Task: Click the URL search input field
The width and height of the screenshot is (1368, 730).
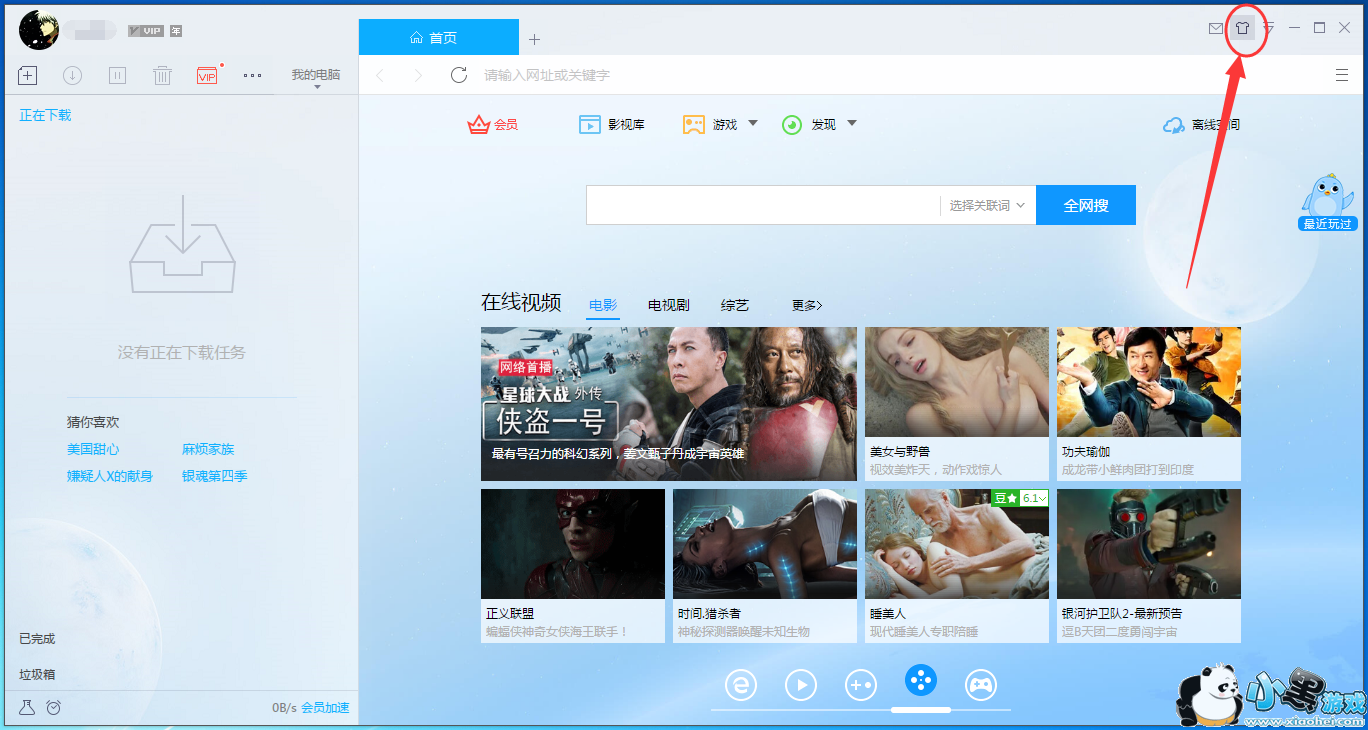Action: click(700, 75)
